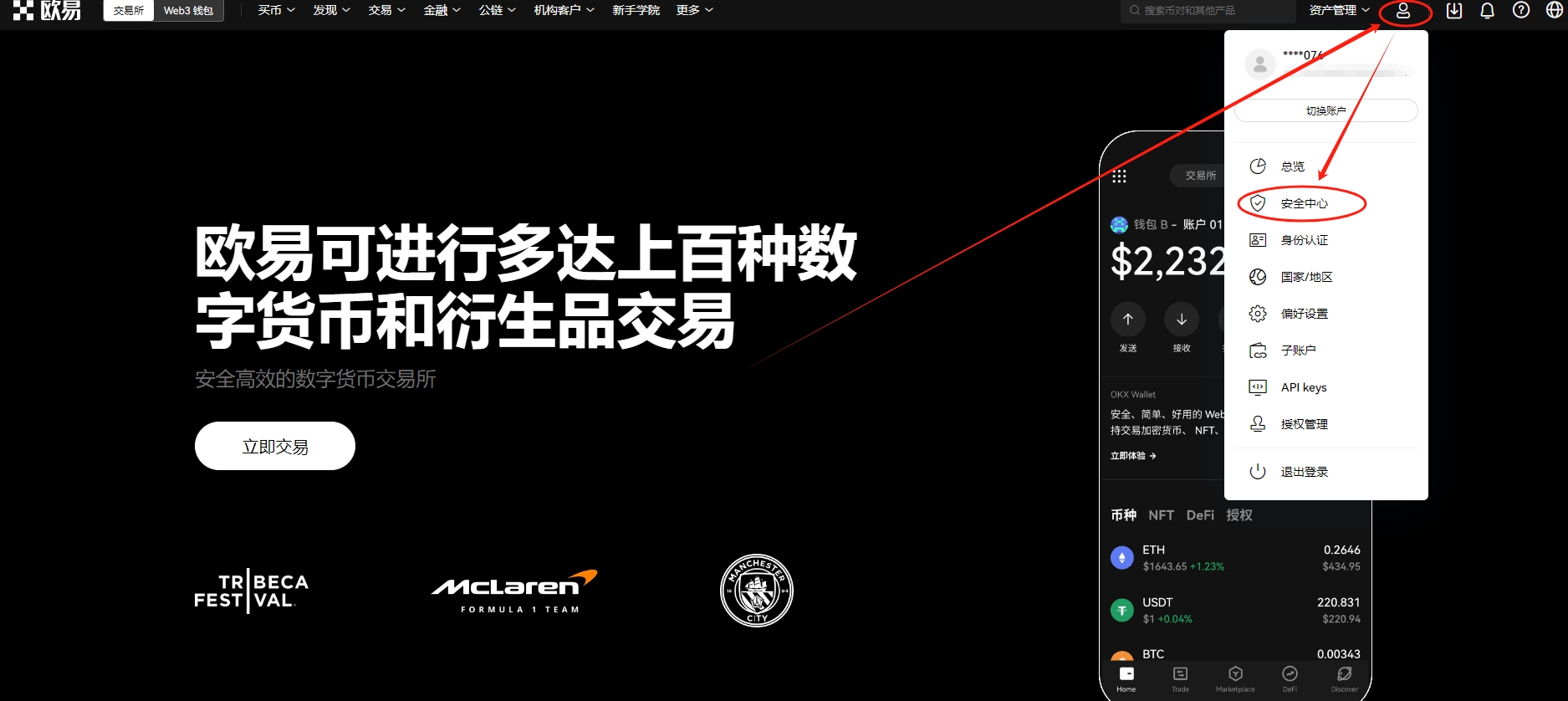Click the phone 交易所 pill button

tap(1198, 176)
